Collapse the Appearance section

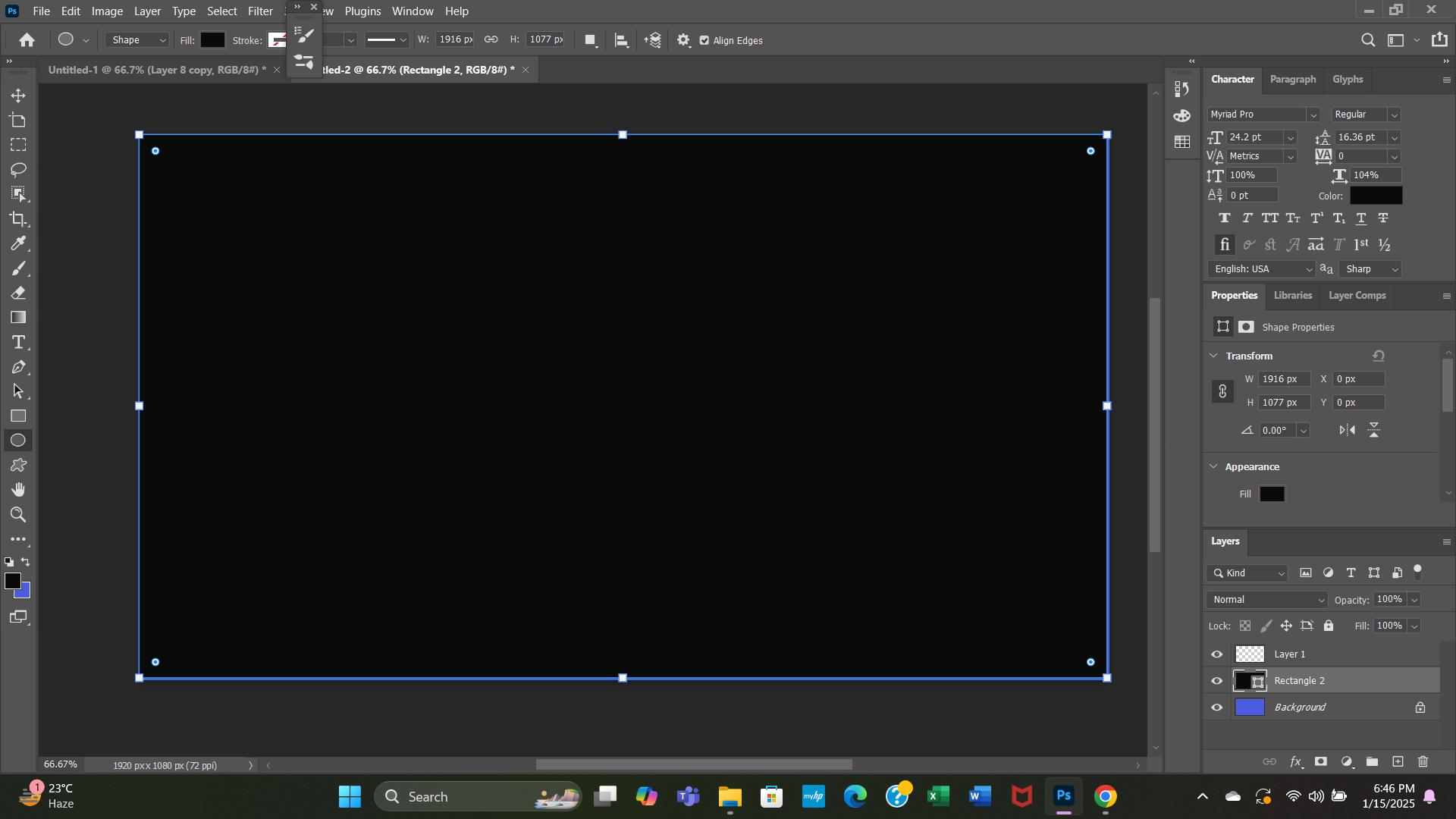(1213, 466)
